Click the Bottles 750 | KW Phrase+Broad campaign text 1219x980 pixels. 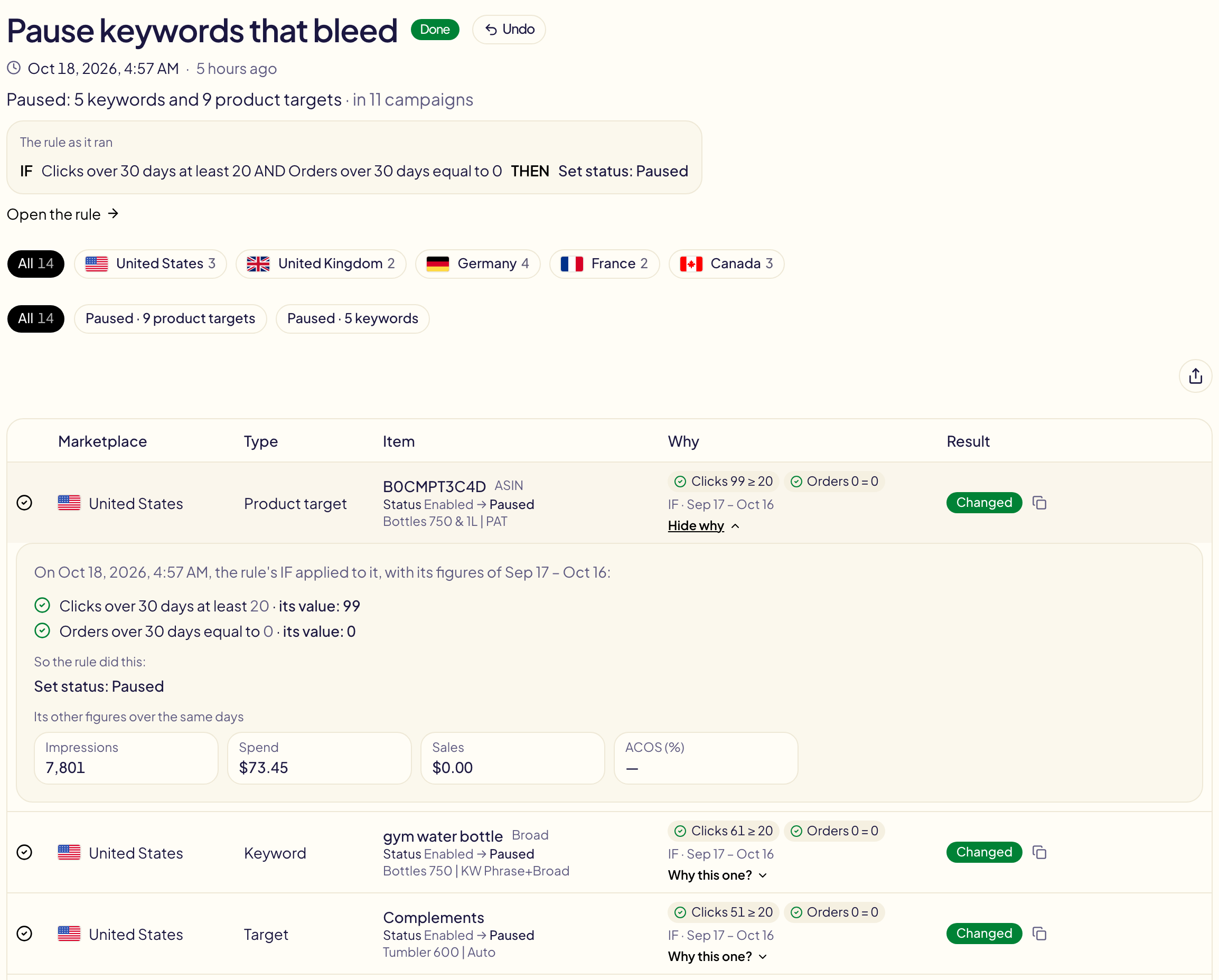coord(476,871)
